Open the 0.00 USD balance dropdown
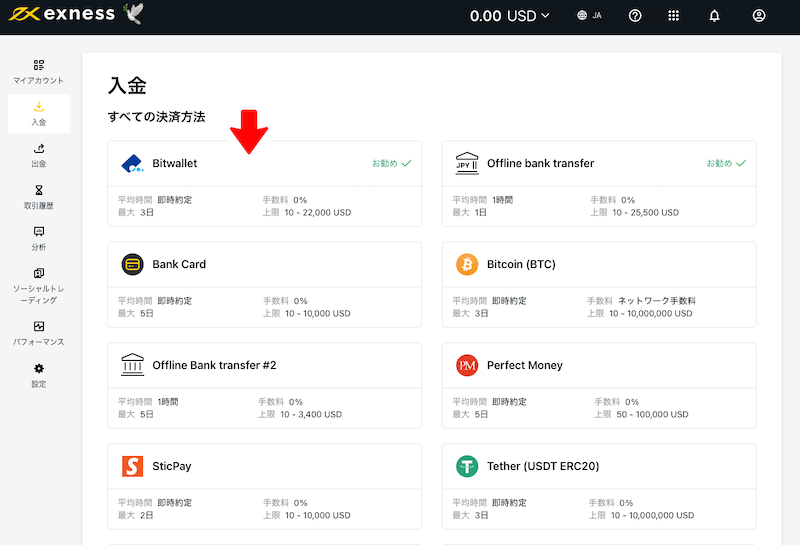800x545 pixels. 509,16
